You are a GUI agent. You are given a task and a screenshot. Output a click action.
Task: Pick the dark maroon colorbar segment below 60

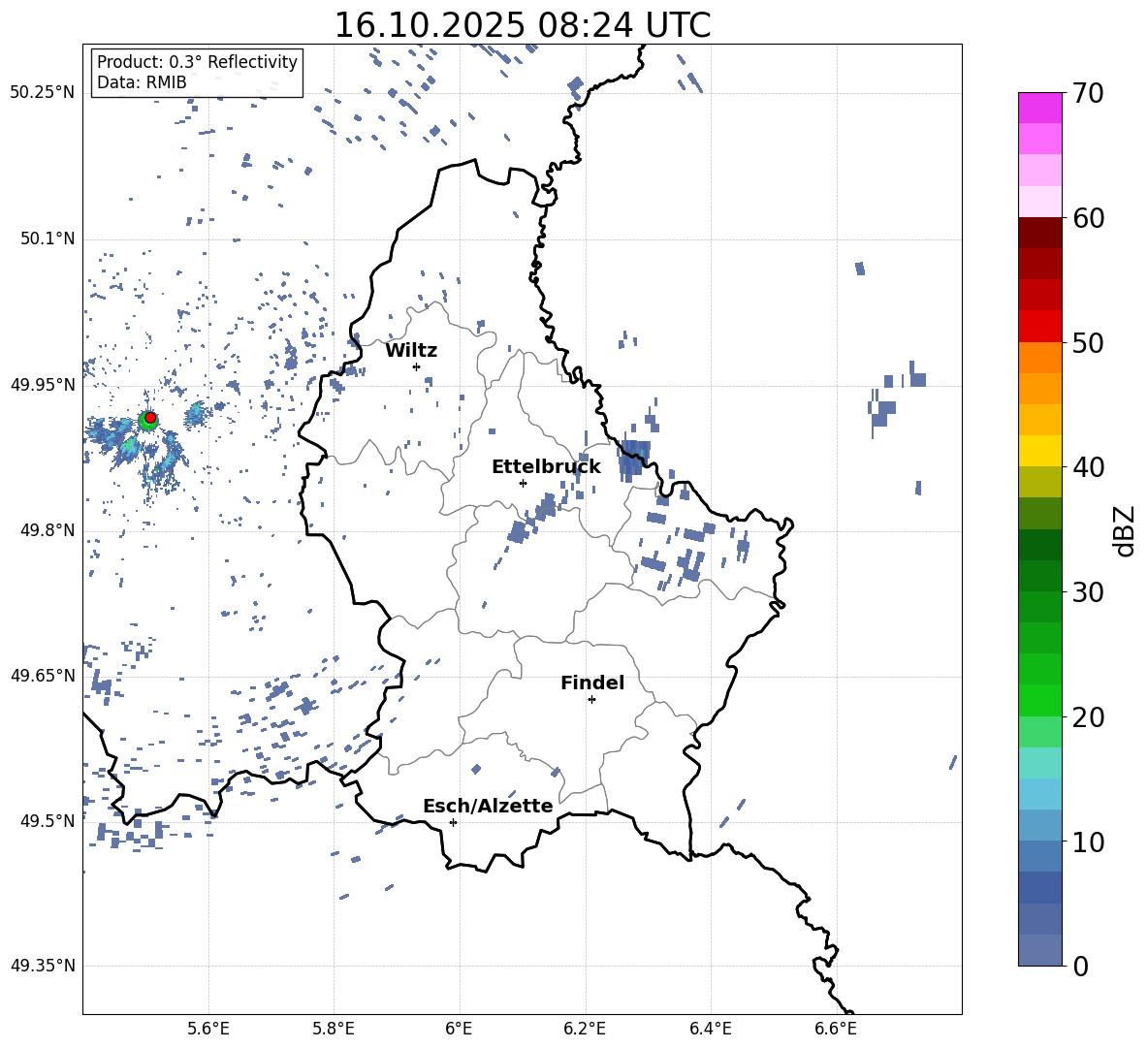1039,233
